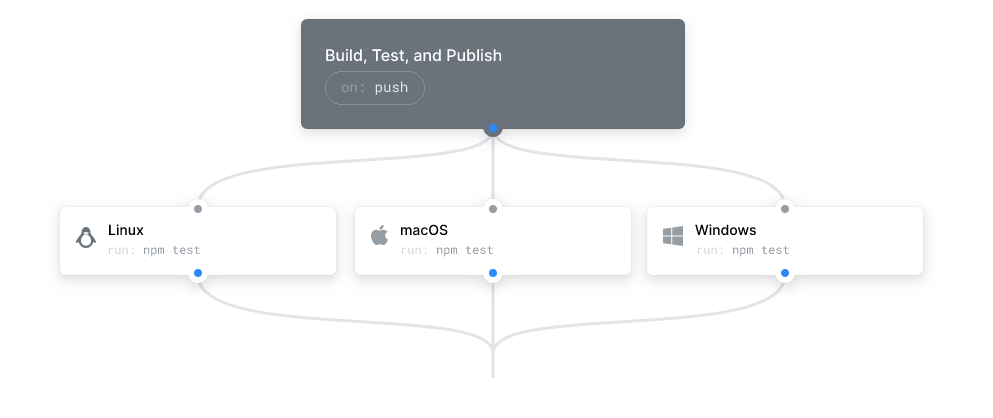Select gray input connector atop macOS job

(x=493, y=209)
